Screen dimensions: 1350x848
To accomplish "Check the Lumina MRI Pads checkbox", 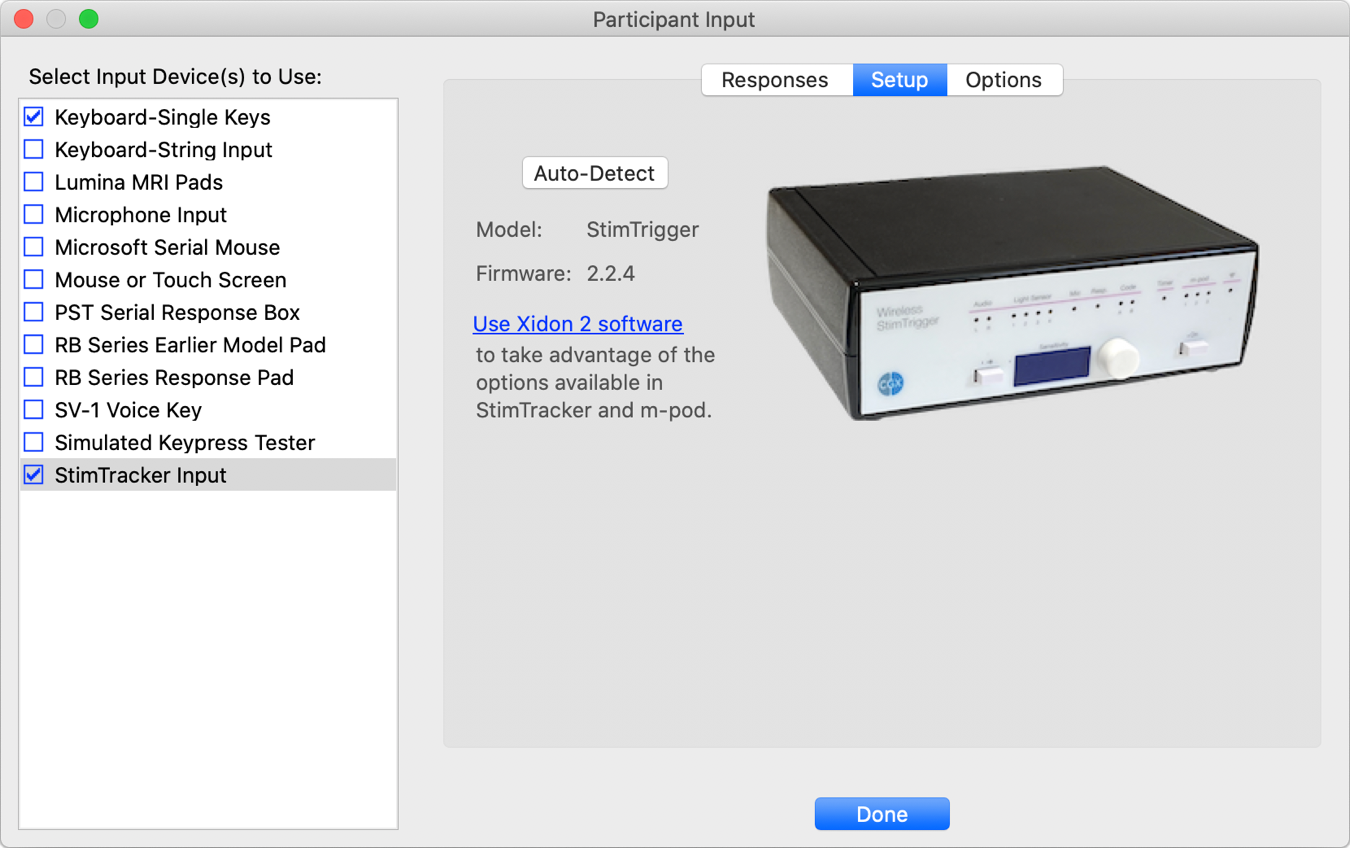I will coord(33,182).
